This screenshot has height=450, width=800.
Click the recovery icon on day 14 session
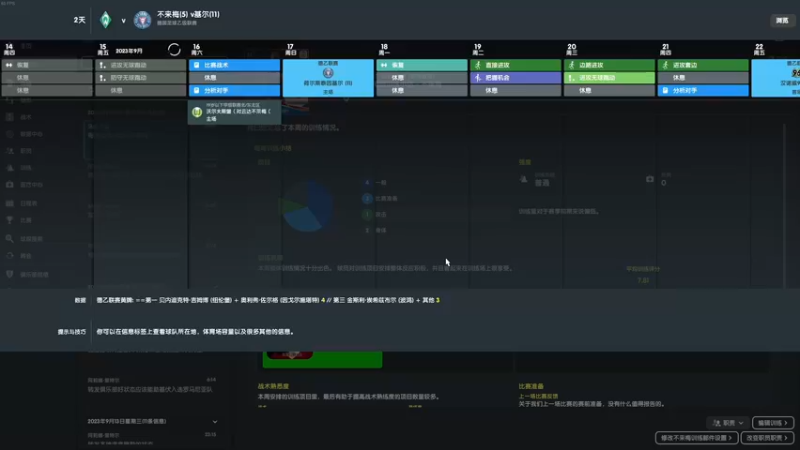(x=9, y=65)
